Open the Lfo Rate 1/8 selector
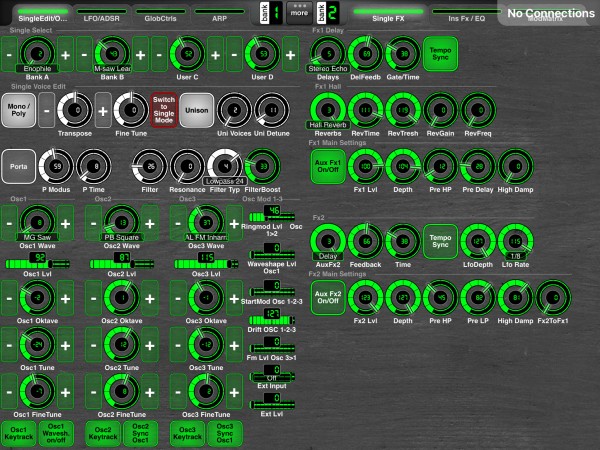 pos(515,256)
